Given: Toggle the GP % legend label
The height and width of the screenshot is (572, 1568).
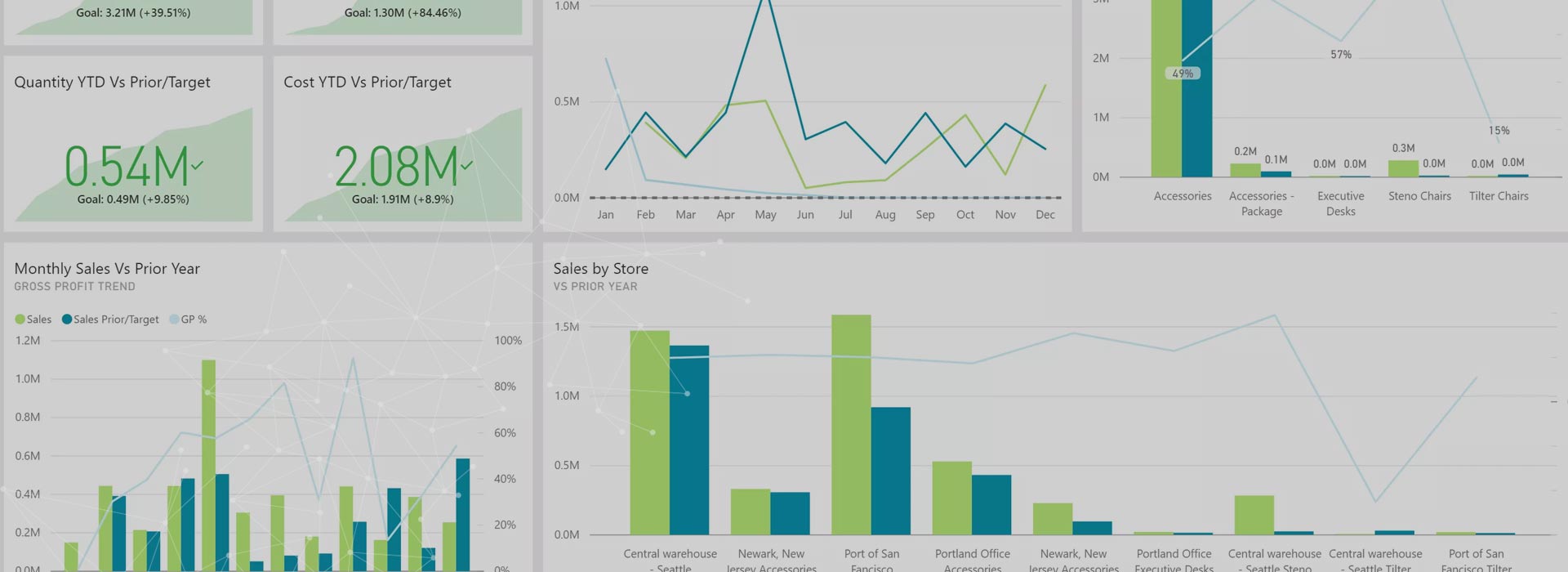Looking at the screenshot, I should click(194, 320).
